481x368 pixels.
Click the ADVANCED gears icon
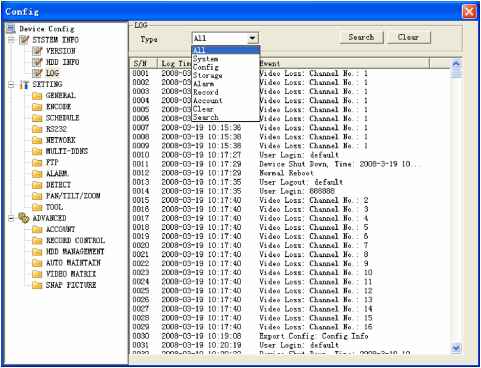click(24, 218)
